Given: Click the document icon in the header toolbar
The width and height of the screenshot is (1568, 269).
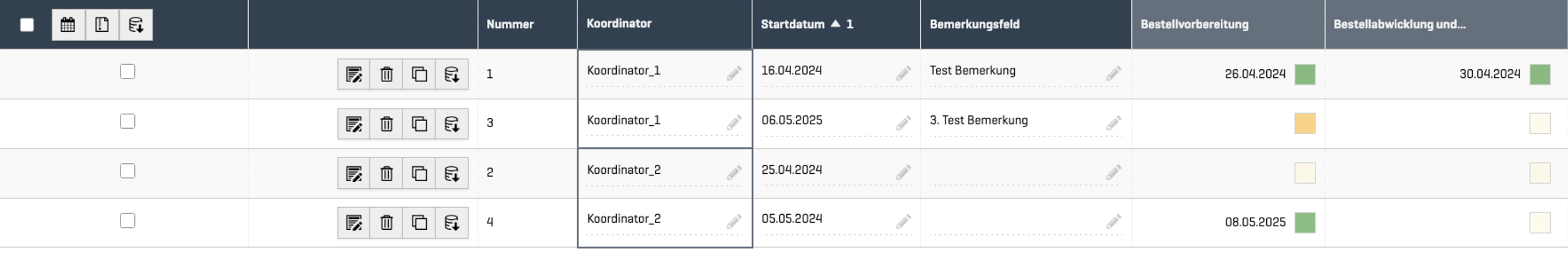Looking at the screenshot, I should click(x=102, y=25).
